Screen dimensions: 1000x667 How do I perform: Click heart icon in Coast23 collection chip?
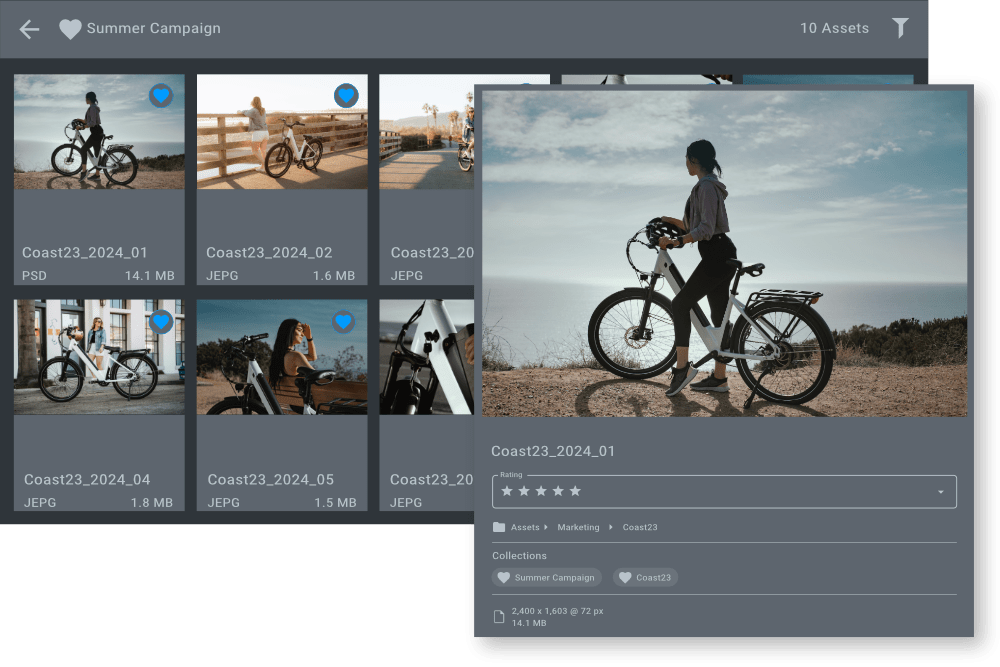click(625, 578)
